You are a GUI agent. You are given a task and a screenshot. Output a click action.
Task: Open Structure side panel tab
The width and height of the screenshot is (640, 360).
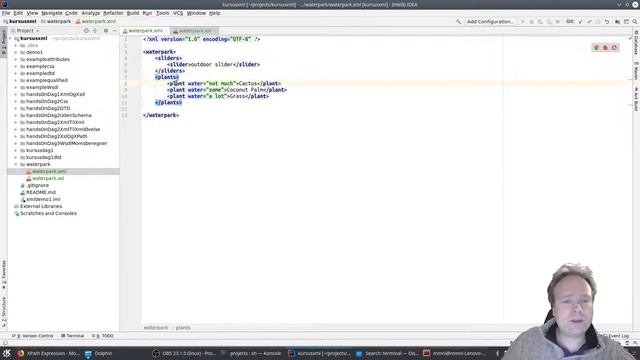pos(4,312)
